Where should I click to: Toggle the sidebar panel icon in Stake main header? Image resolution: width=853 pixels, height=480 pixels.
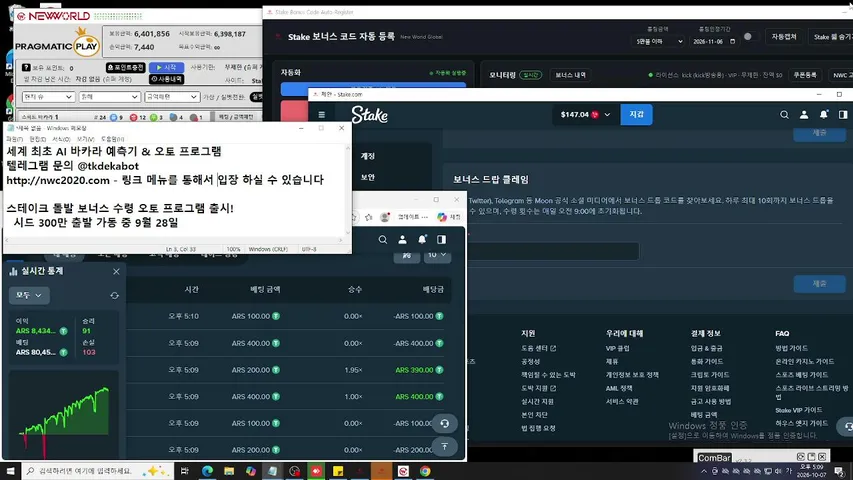click(x=843, y=115)
